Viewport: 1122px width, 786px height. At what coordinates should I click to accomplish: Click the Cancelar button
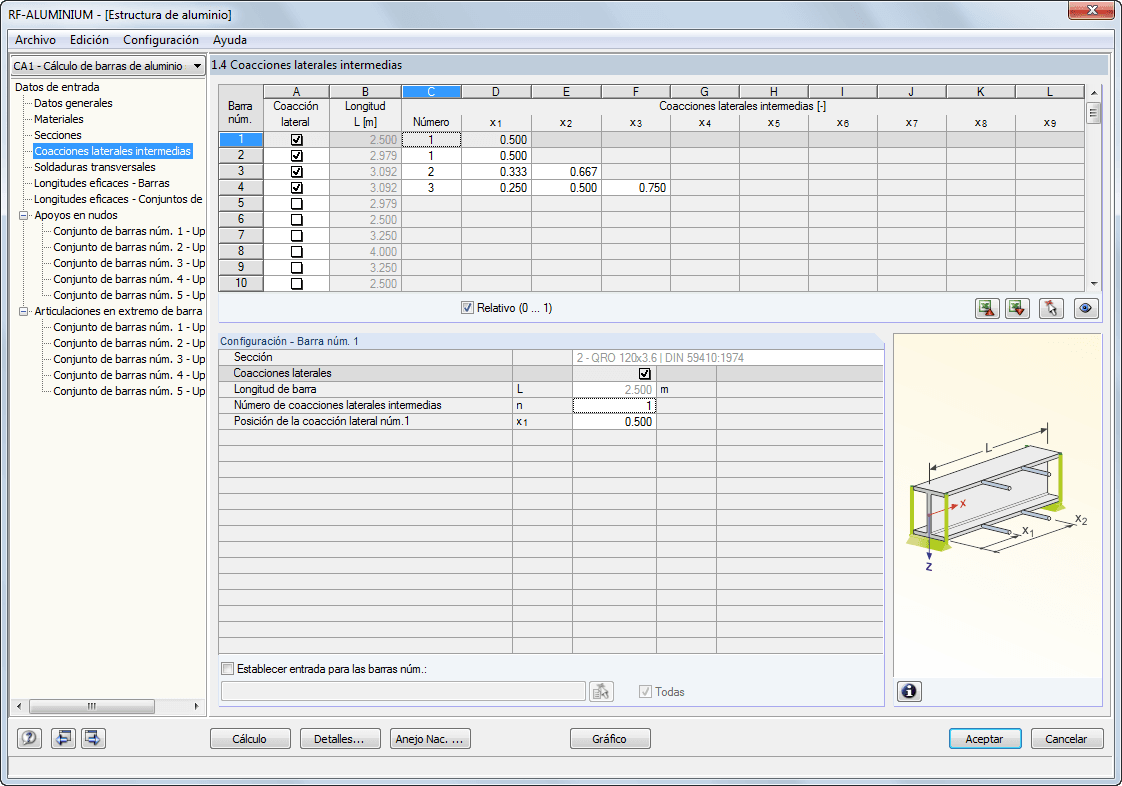coord(1066,739)
